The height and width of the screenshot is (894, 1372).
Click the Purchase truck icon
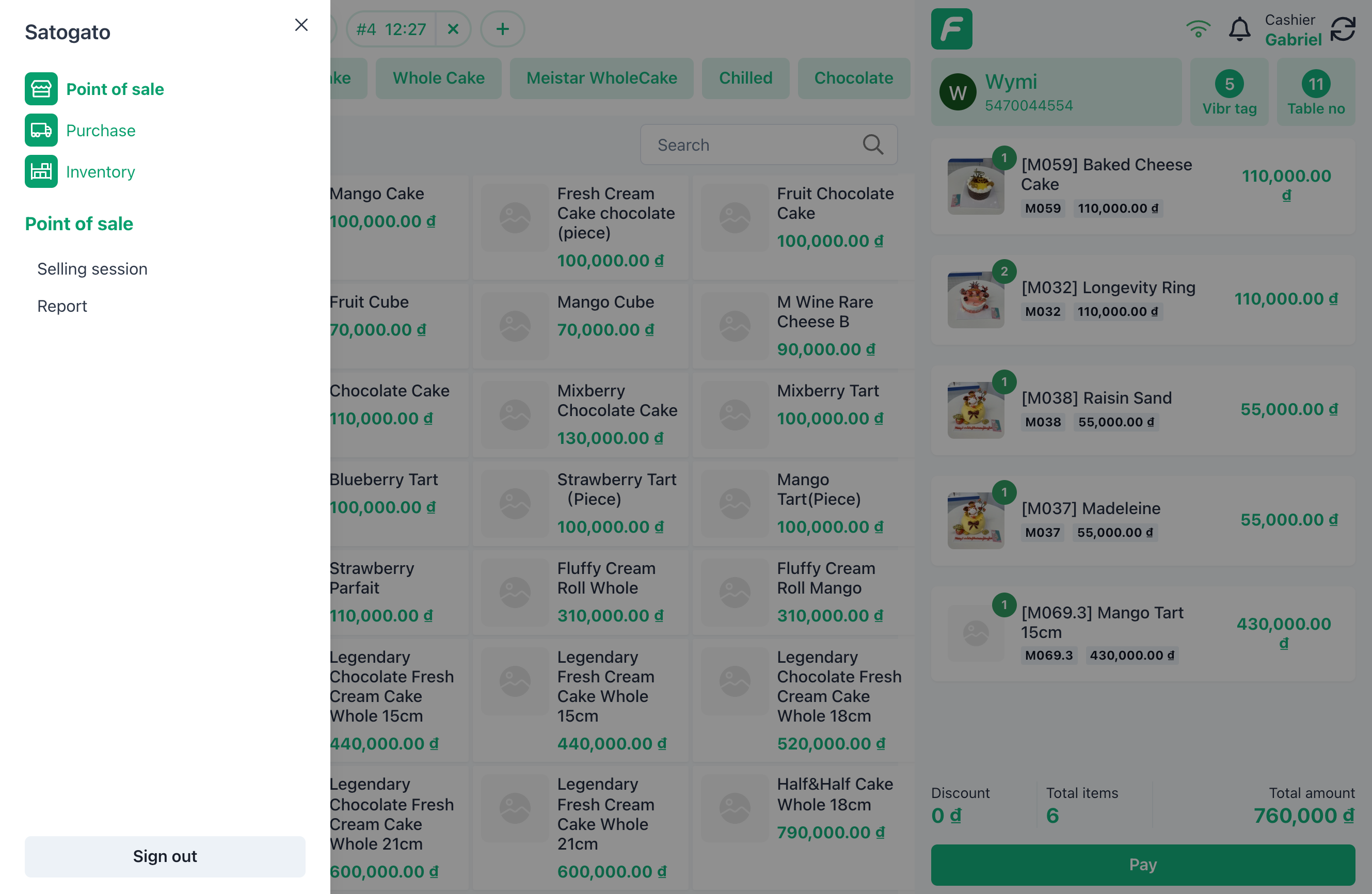click(x=41, y=130)
